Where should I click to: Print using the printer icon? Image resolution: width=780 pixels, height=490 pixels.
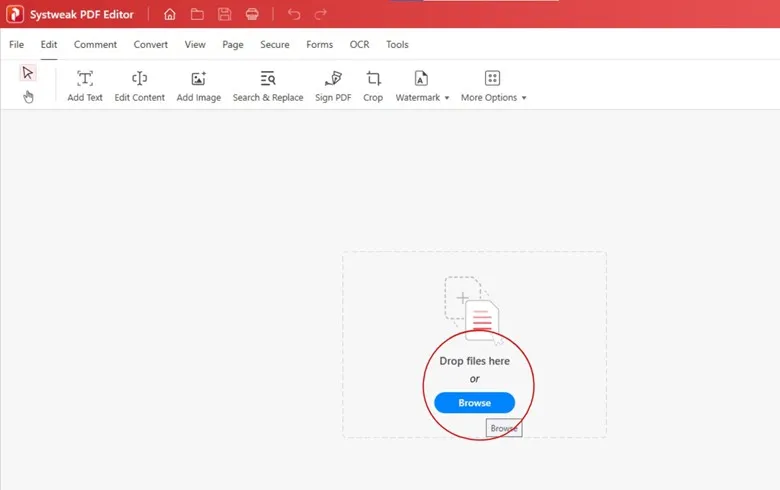coord(252,14)
